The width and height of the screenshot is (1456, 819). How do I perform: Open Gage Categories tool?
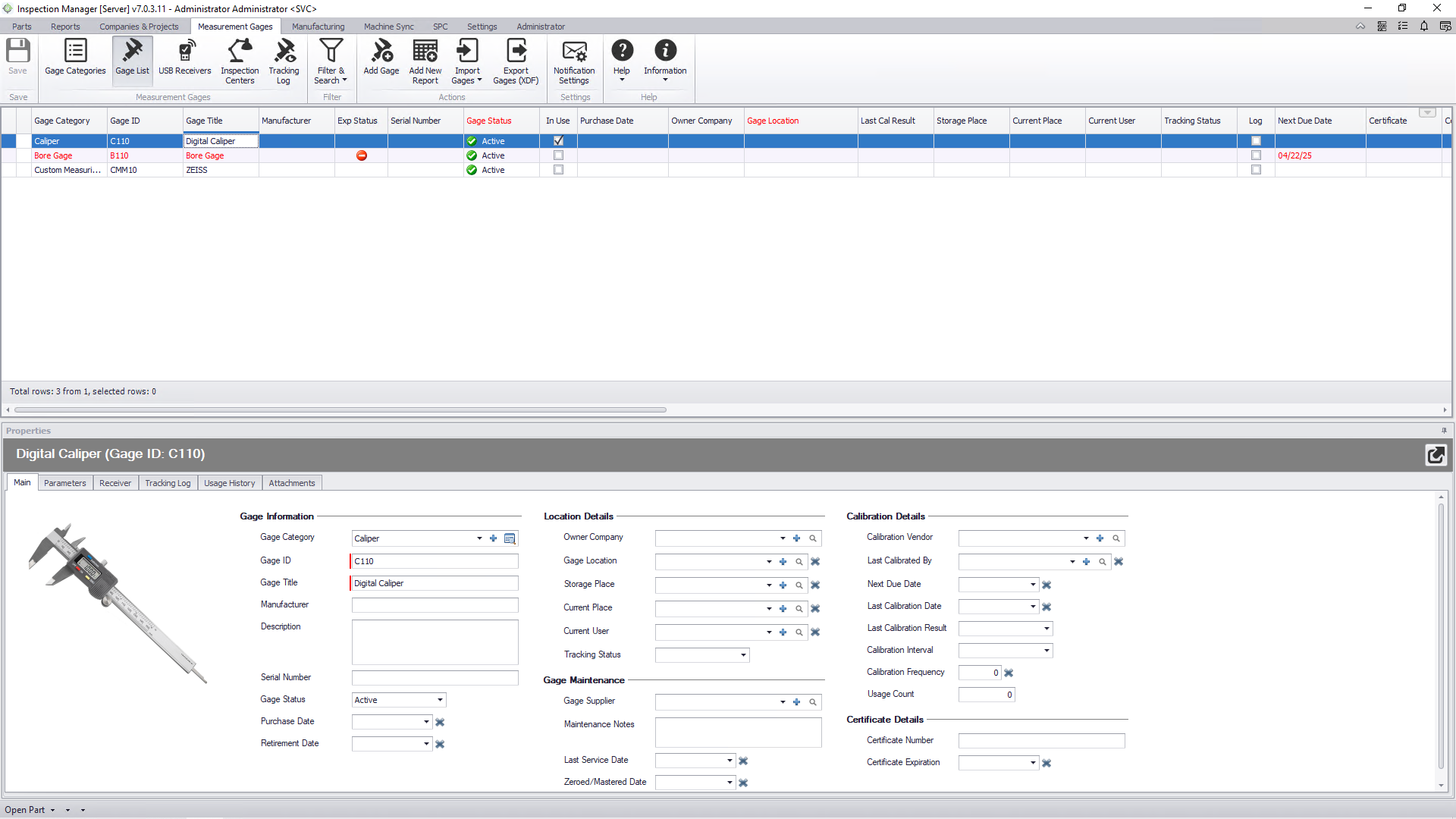pyautogui.click(x=75, y=58)
